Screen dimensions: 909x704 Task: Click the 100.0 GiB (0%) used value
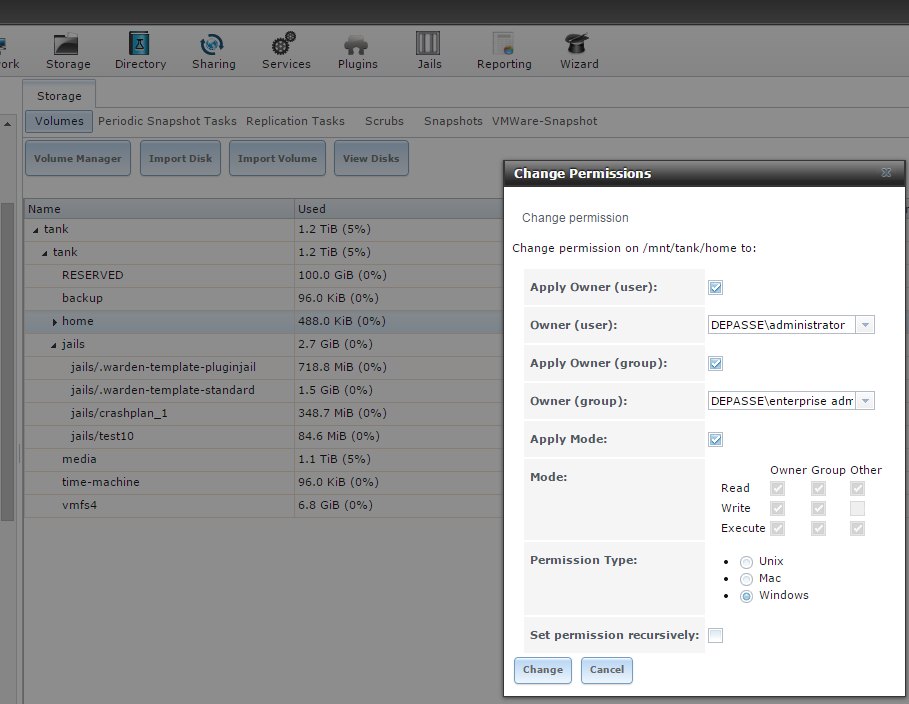(x=342, y=275)
